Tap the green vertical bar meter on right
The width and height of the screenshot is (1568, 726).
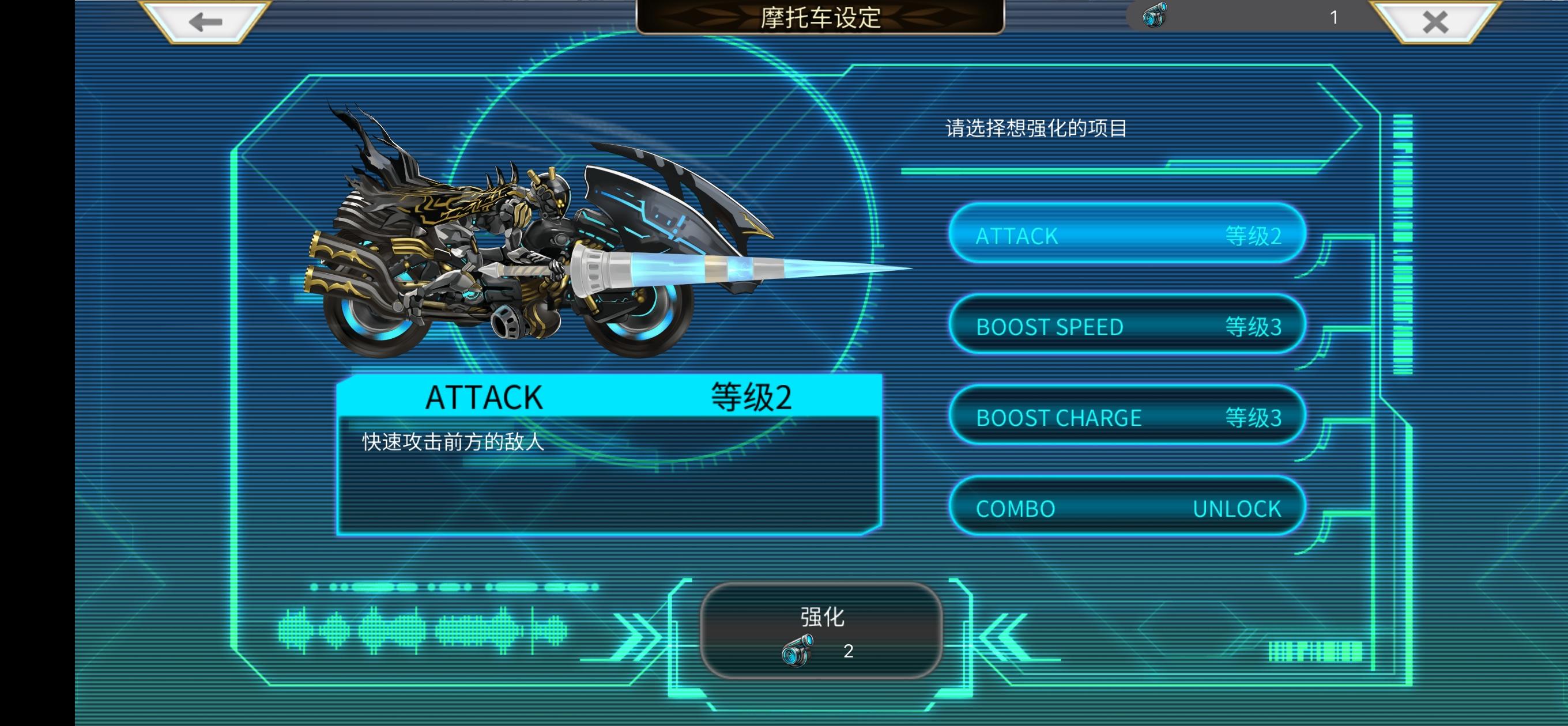(1403, 244)
